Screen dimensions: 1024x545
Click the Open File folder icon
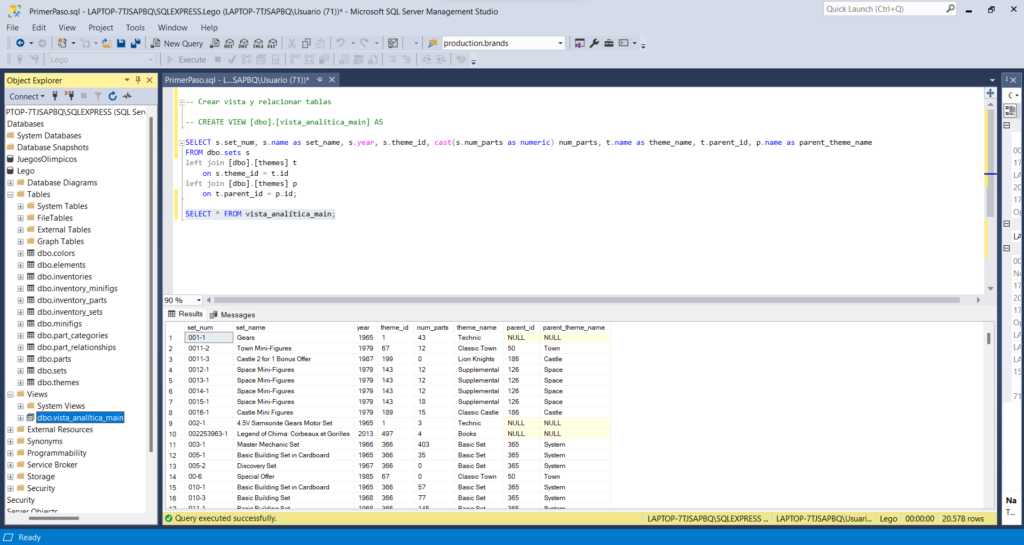click(x=106, y=44)
